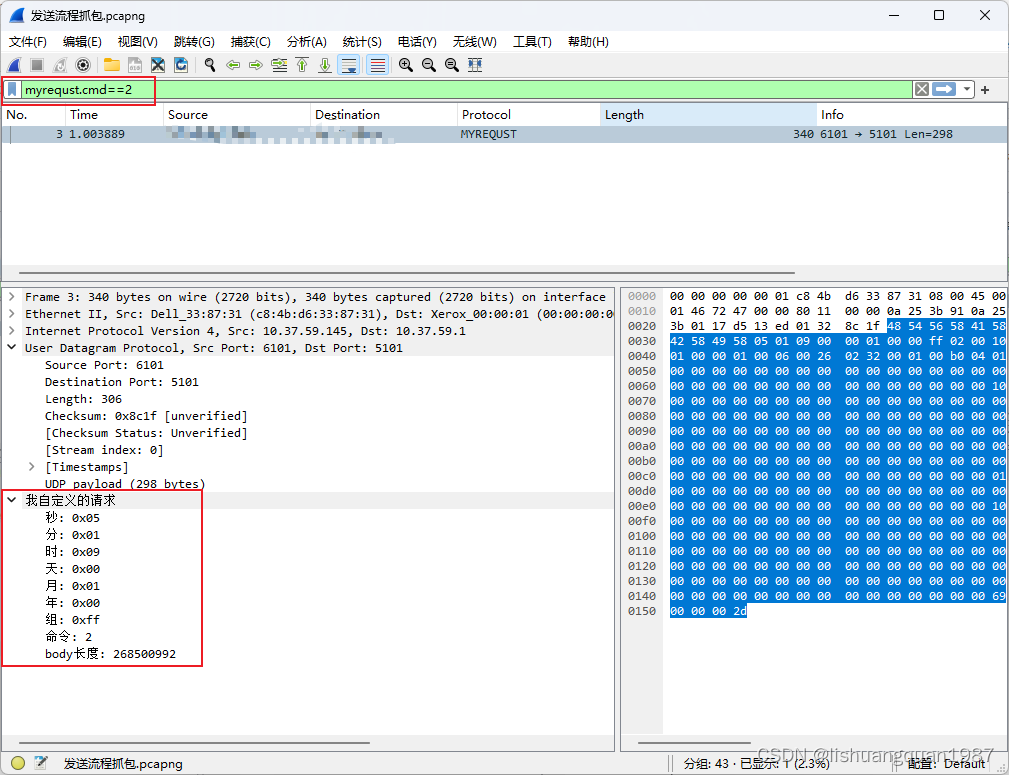This screenshot has width=1009, height=775.
Task: Go to the first packet arrow icon
Action: tap(301, 65)
